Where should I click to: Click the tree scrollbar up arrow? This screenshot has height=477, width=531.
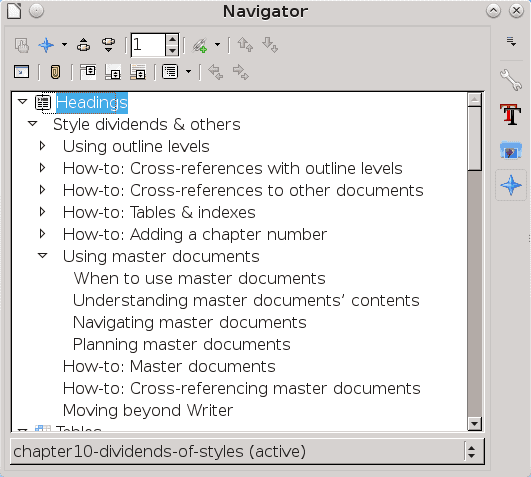point(474,100)
